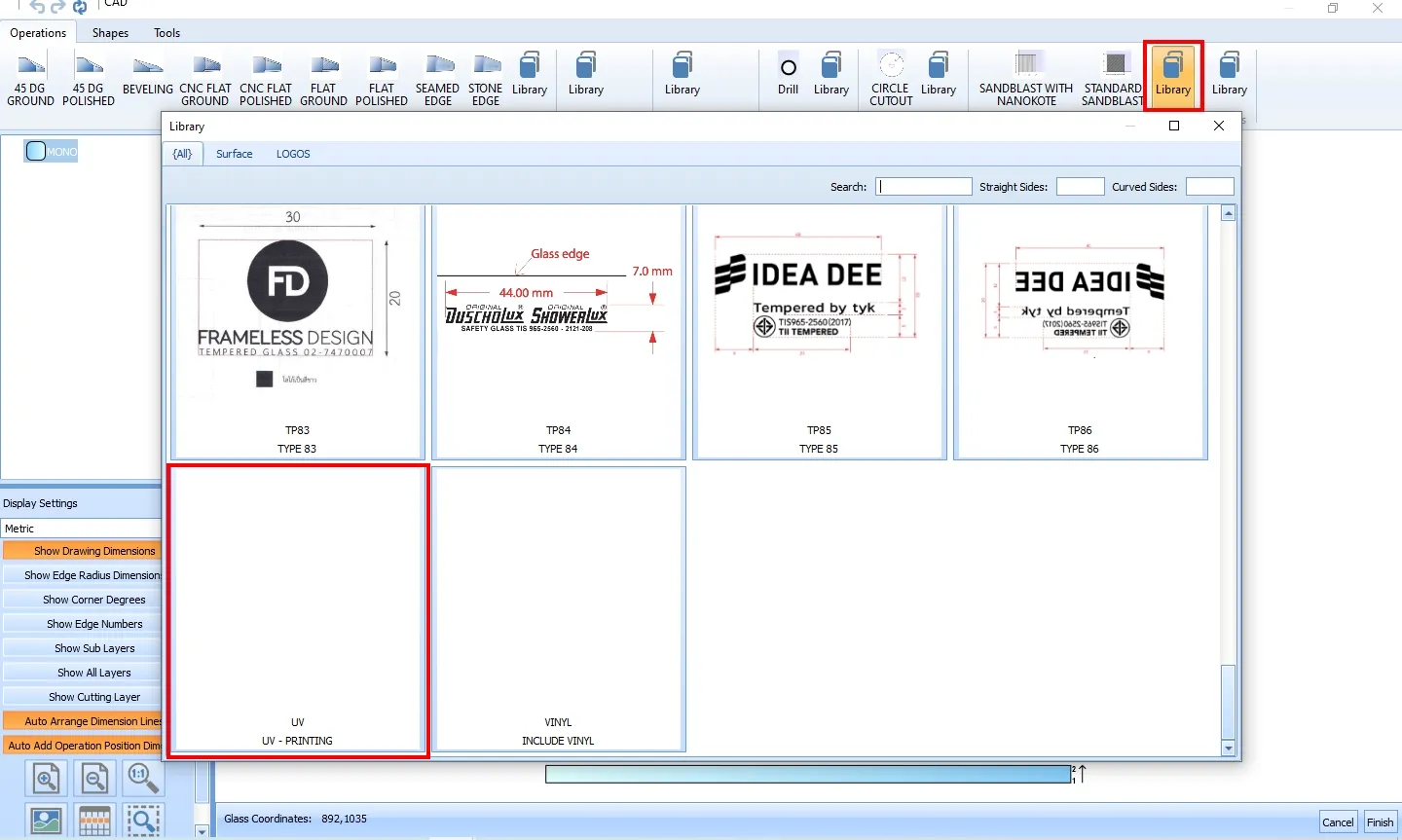The image size is (1402, 840).
Task: Select the MONO glass item
Action: tap(52, 151)
